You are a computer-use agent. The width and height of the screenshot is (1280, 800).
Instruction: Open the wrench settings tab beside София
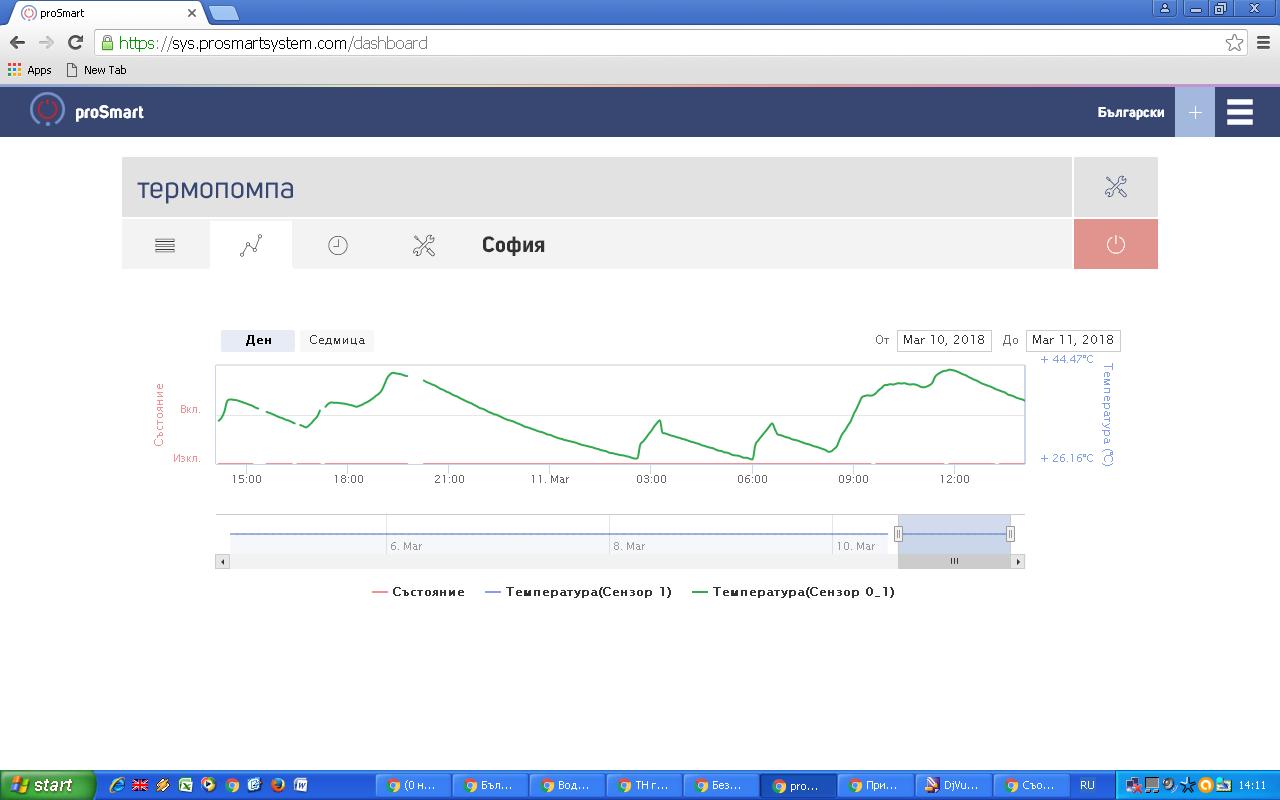(424, 245)
